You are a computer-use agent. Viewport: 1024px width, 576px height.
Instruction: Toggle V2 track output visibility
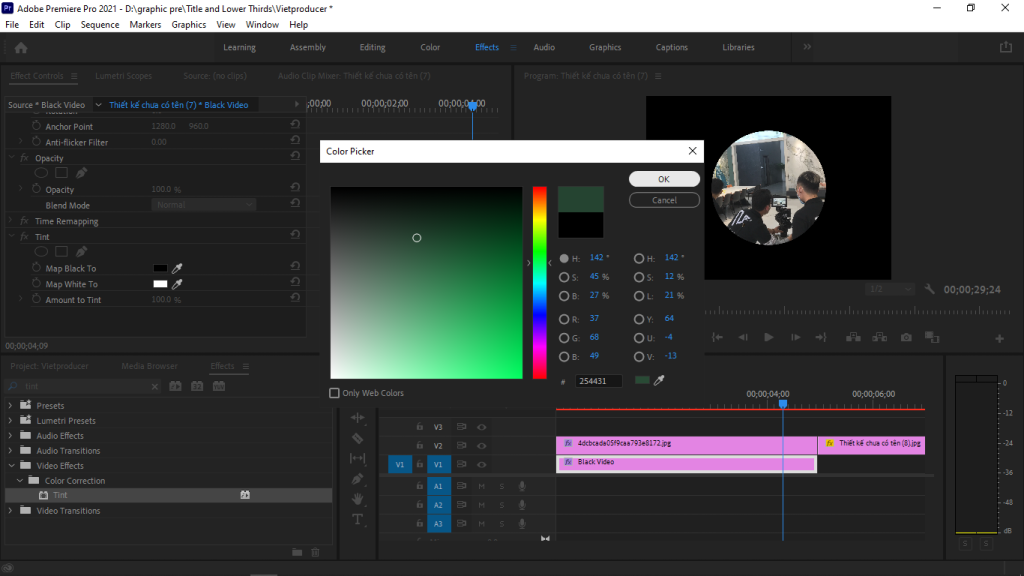481,446
